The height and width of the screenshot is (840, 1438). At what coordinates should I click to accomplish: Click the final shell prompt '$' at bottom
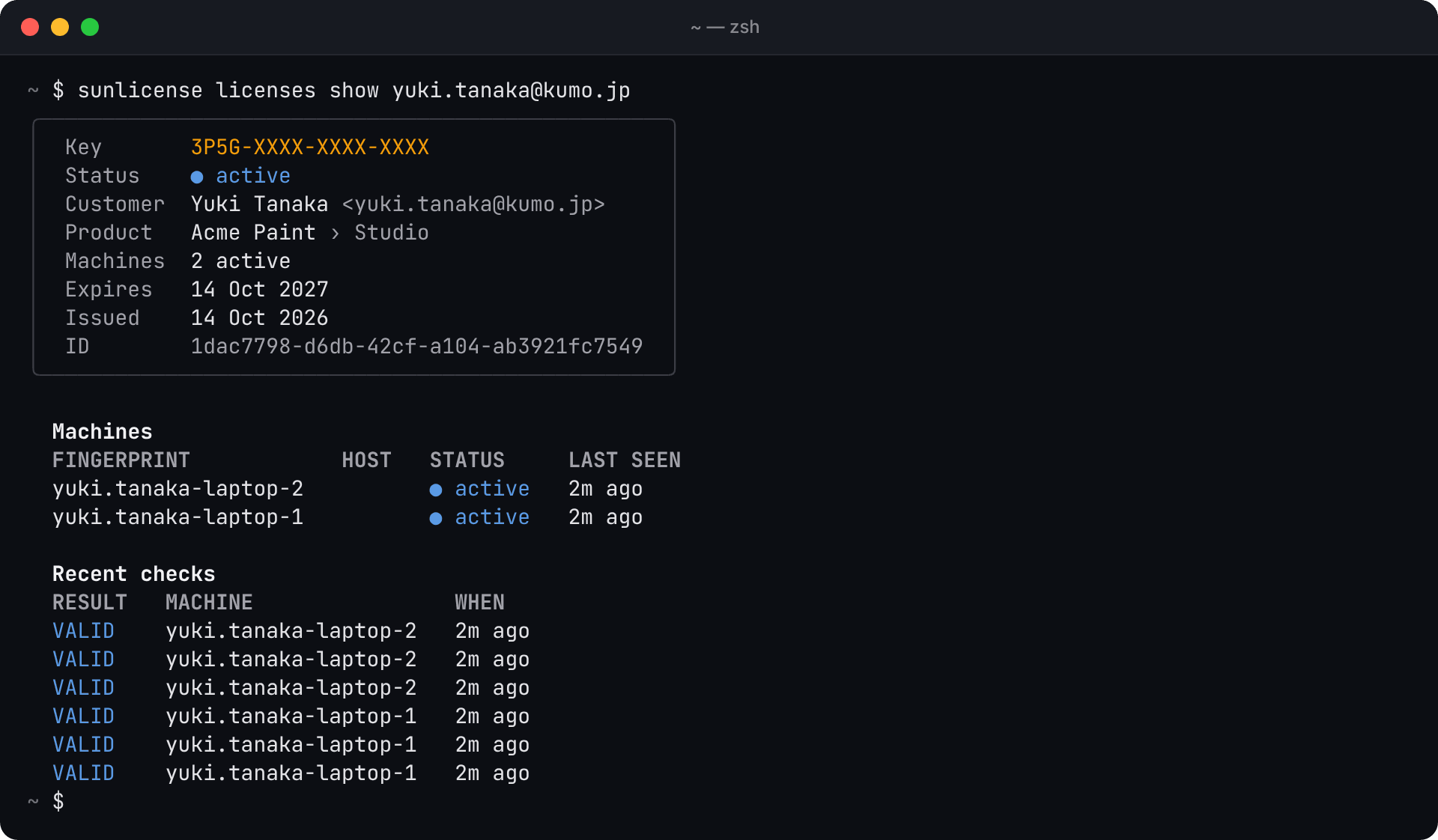click(x=58, y=802)
